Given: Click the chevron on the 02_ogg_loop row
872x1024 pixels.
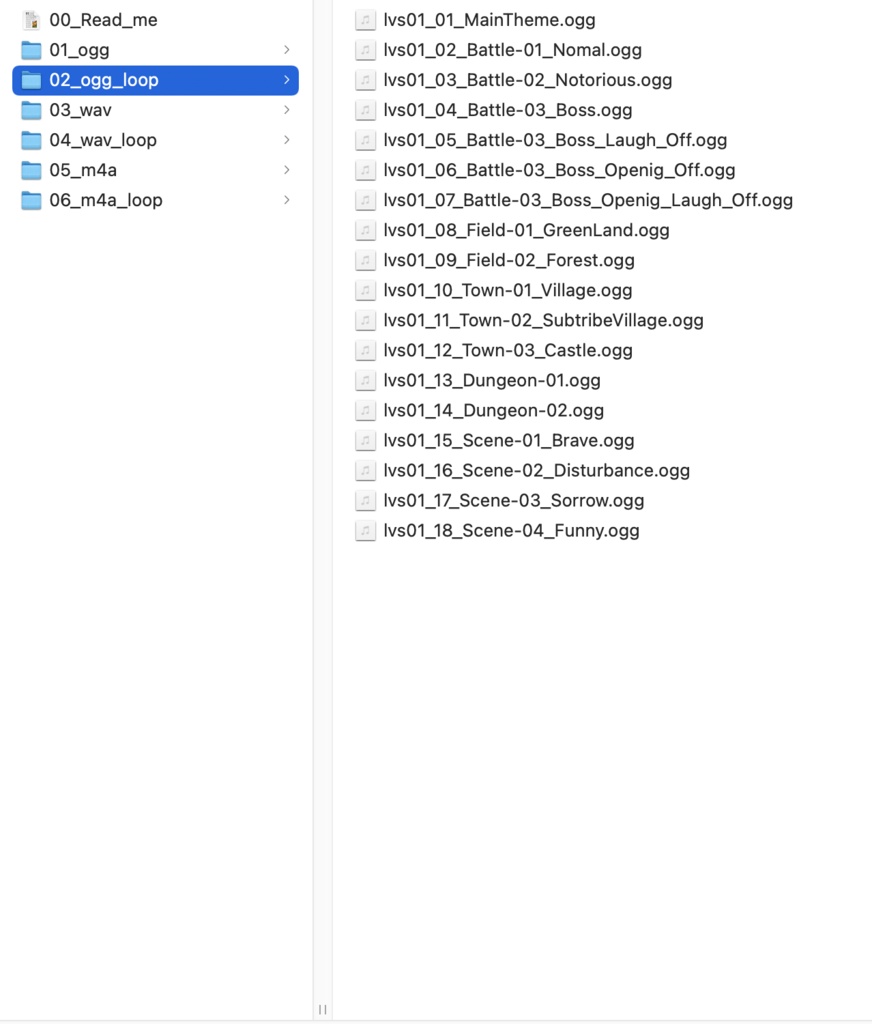Looking at the screenshot, I should (287, 80).
